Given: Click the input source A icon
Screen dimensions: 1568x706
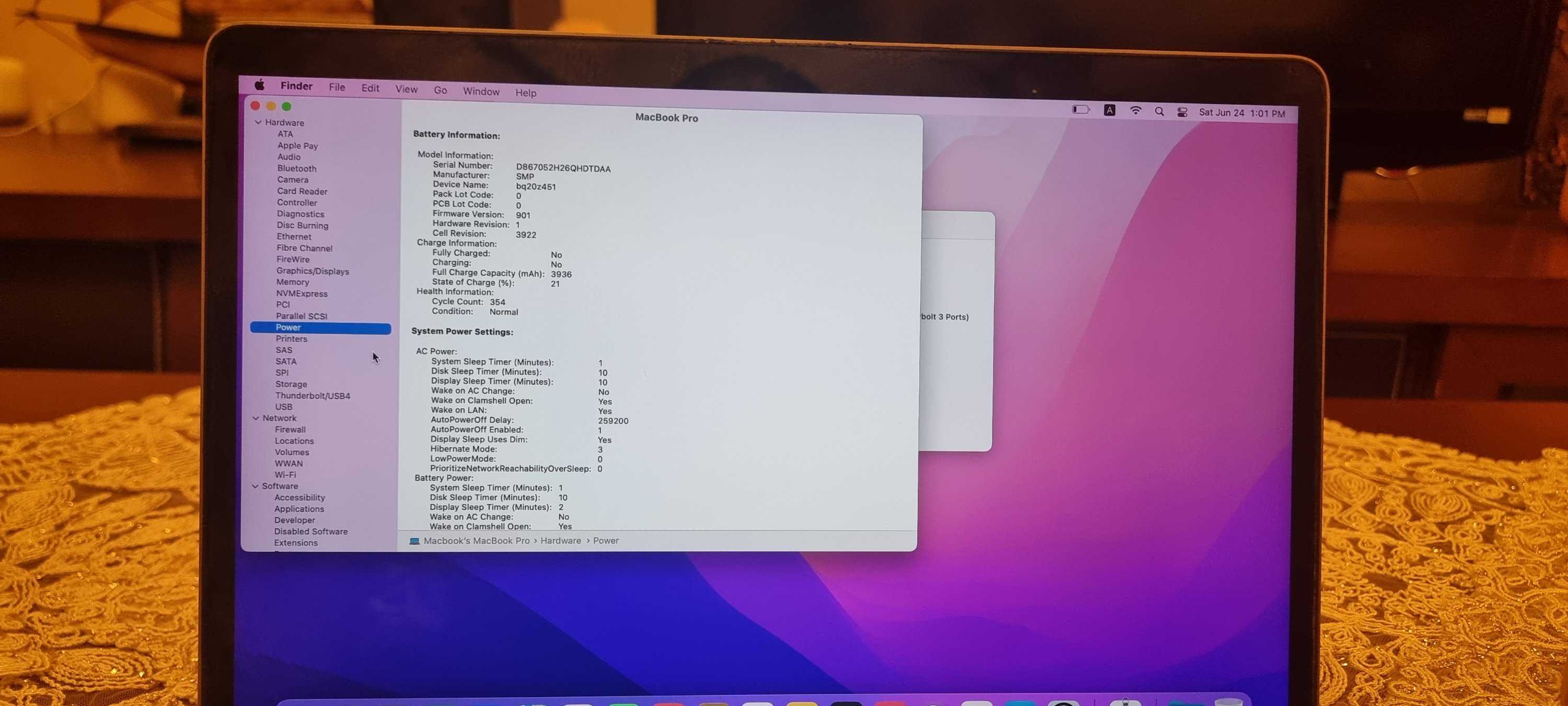Looking at the screenshot, I should coord(1109,110).
